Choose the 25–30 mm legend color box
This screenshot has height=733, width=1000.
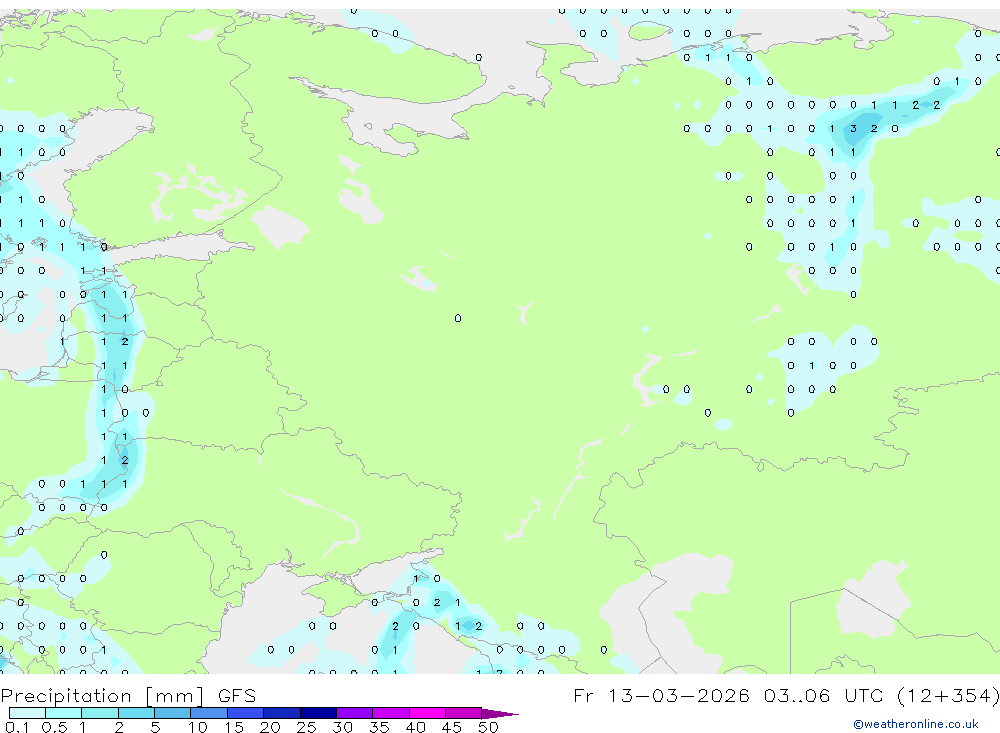(x=318, y=713)
